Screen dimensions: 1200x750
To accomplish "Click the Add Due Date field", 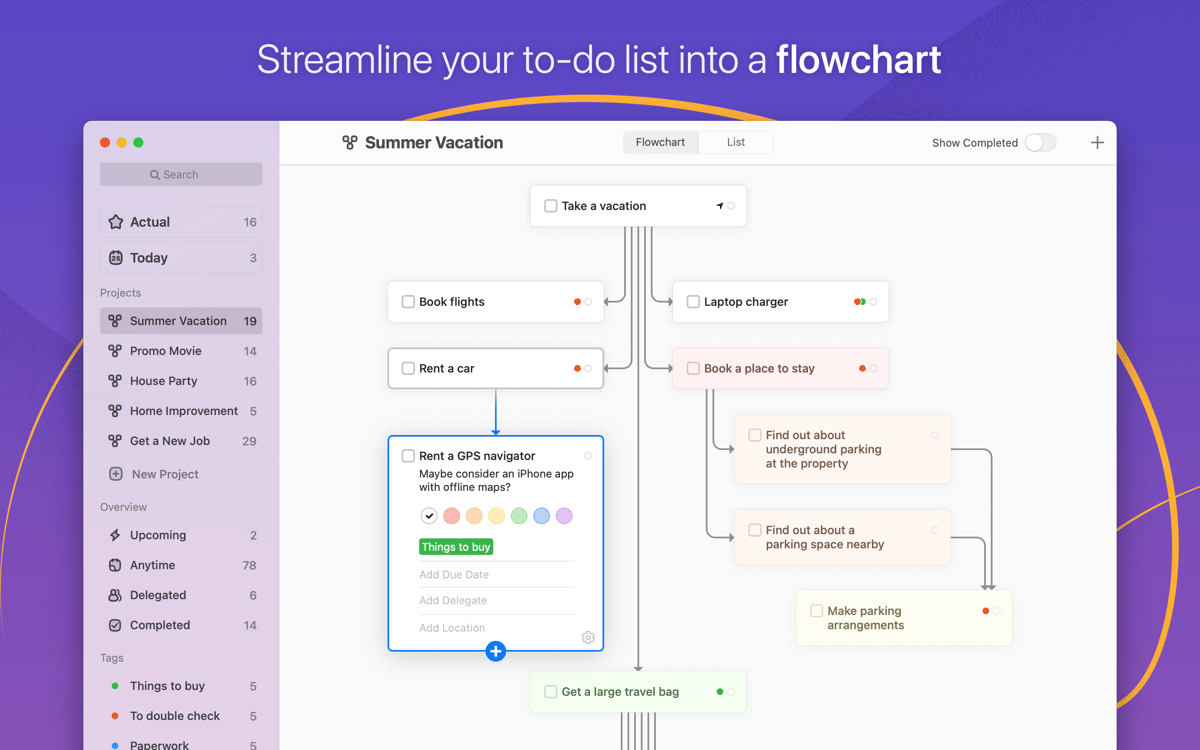I will point(455,575).
